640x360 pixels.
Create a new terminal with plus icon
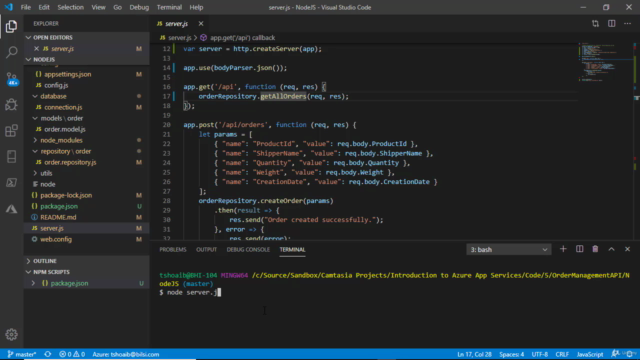point(563,249)
